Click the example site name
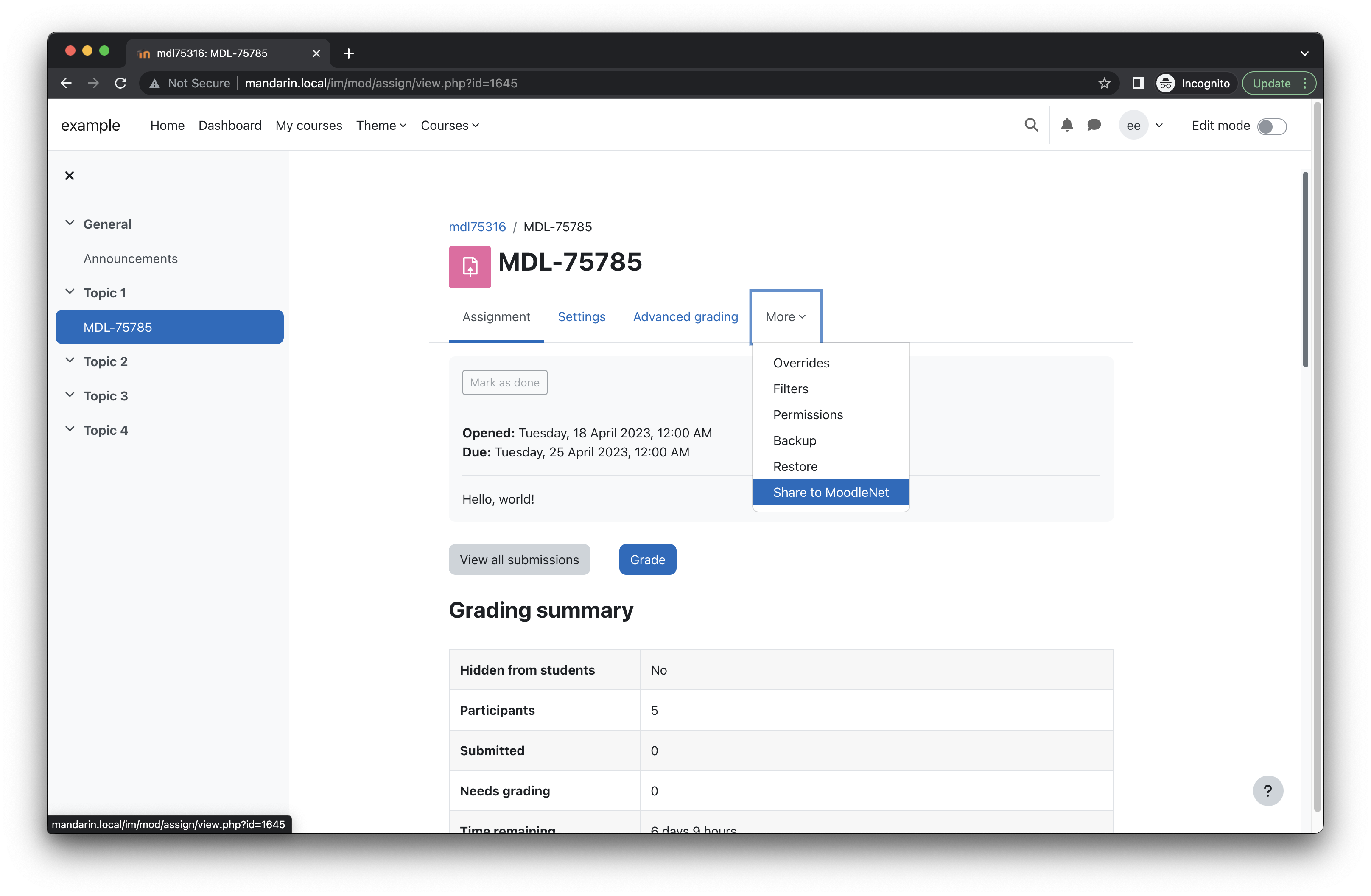1371x896 pixels. [90, 126]
